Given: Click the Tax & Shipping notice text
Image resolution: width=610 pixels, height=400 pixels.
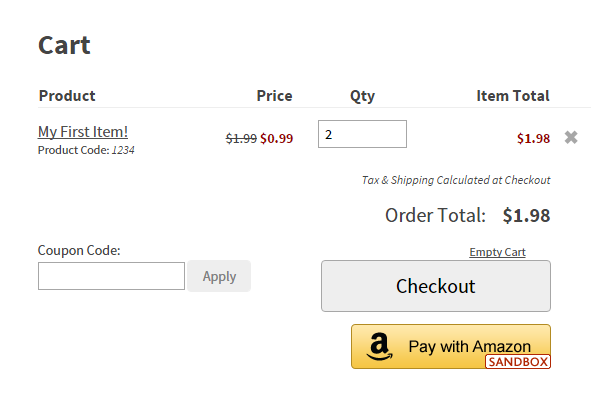Looking at the screenshot, I should (x=455, y=180).
